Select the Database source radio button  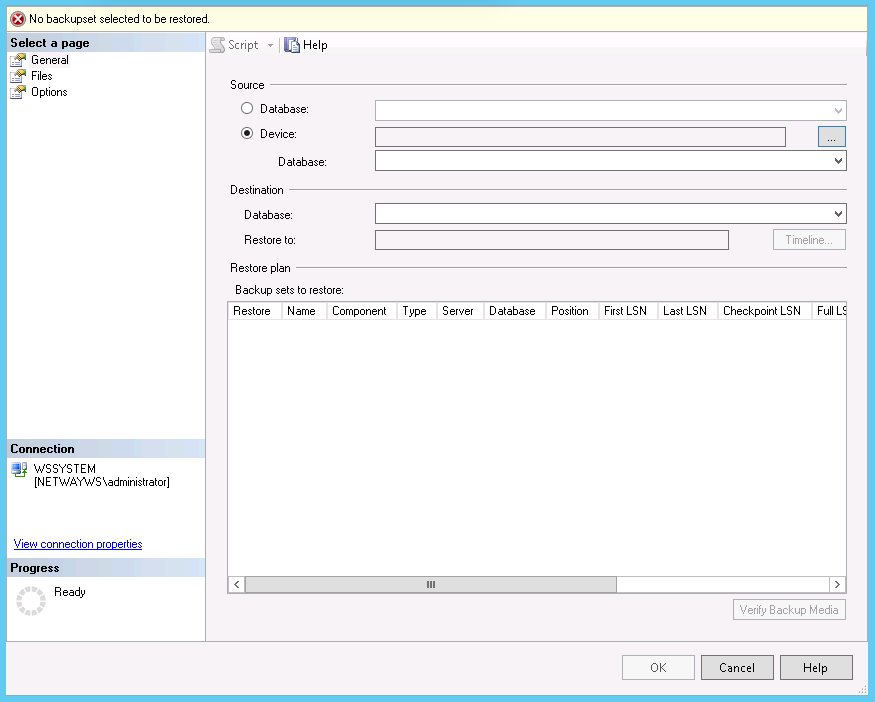click(x=247, y=109)
